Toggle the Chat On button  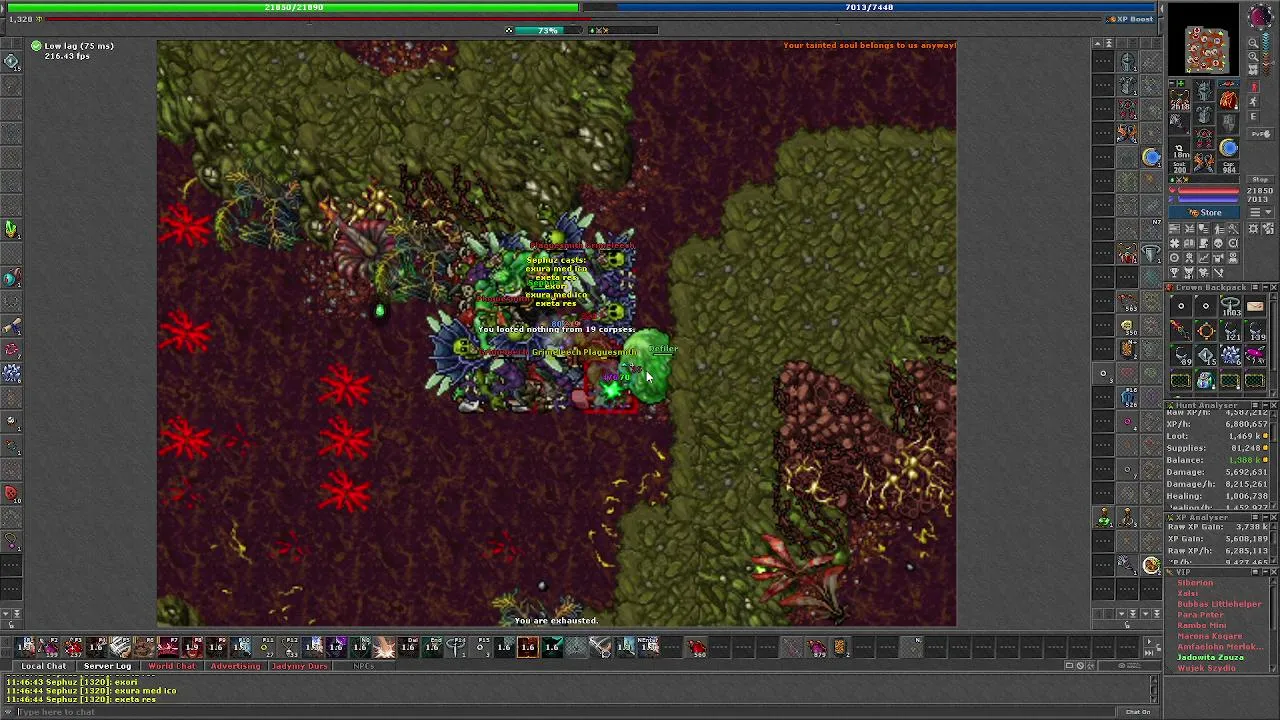click(1137, 712)
